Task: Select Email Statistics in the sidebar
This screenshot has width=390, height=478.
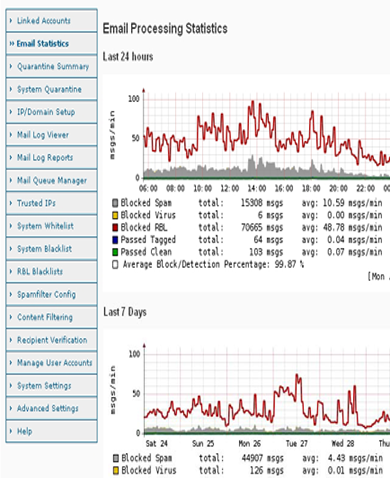Action: [x=51, y=44]
